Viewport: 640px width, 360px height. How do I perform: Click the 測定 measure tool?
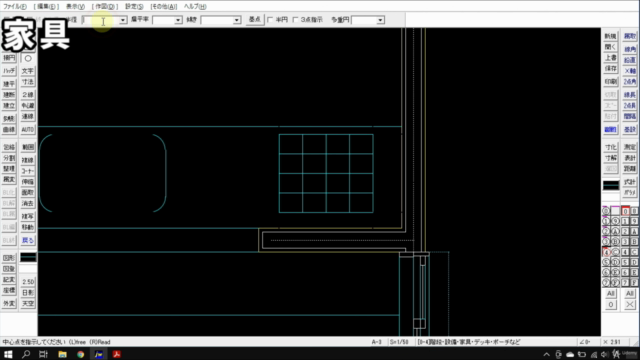(x=630, y=147)
